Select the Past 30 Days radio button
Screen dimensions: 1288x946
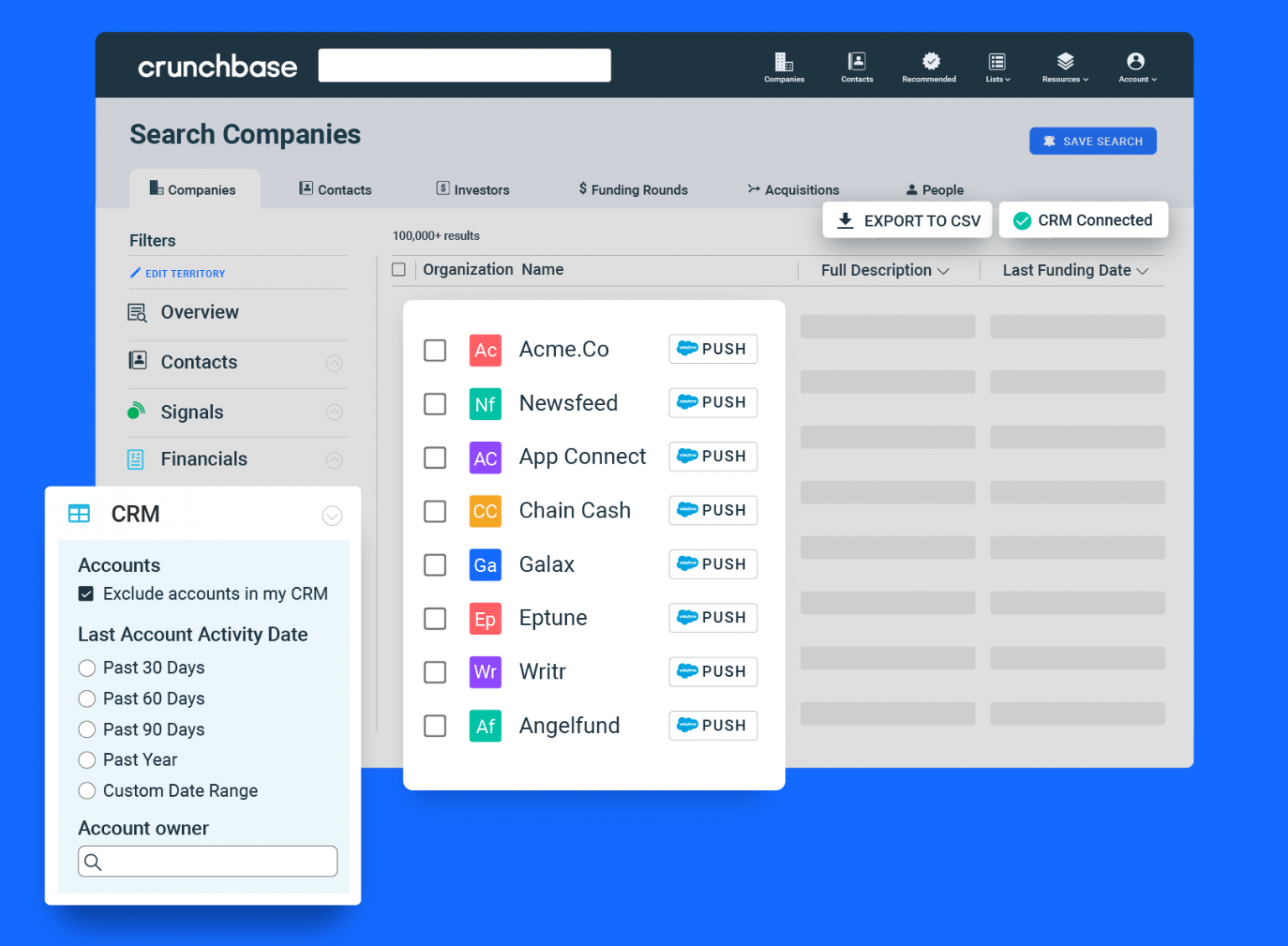87,668
